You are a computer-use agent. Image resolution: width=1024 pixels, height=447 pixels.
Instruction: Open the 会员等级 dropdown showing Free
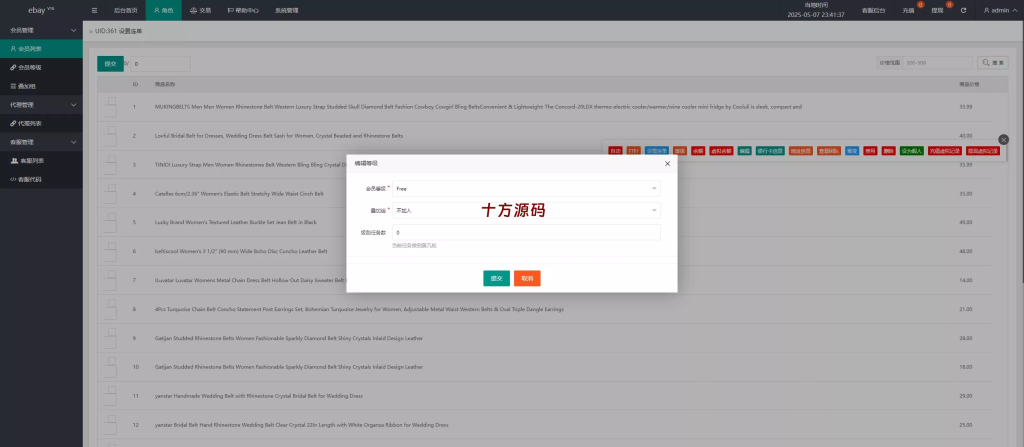click(x=526, y=188)
